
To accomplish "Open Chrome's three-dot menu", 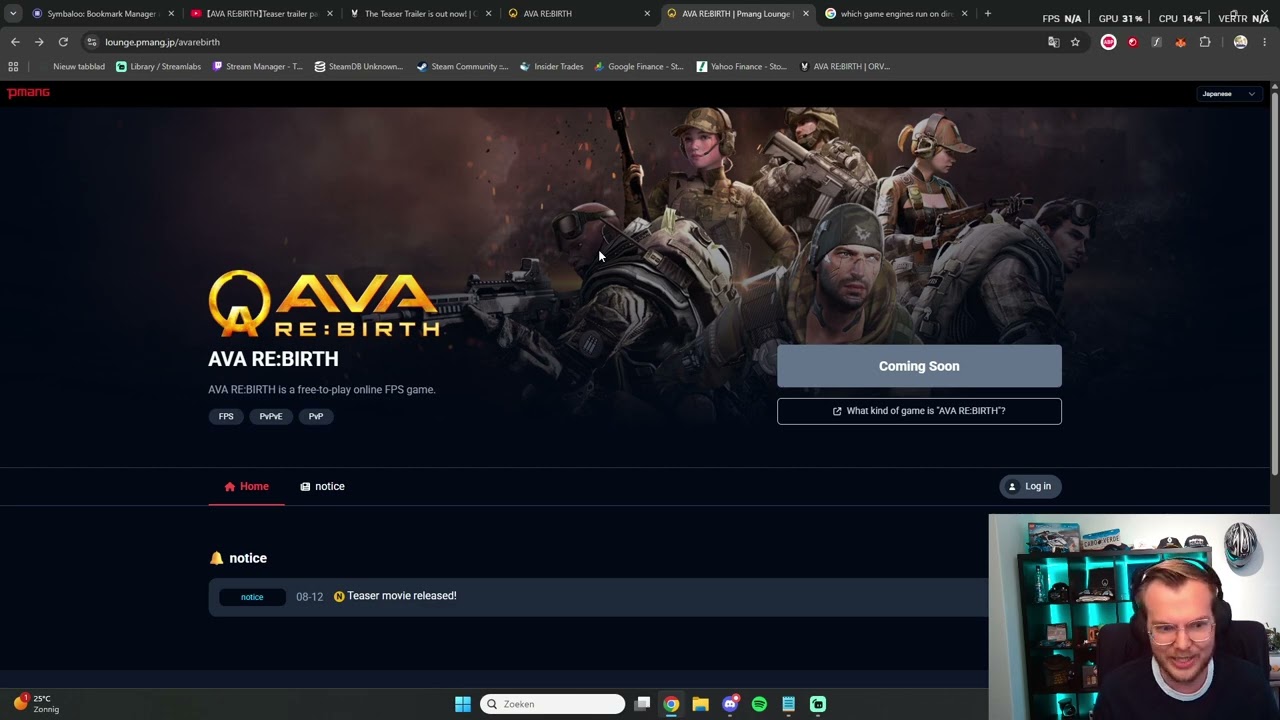I will click(x=1265, y=42).
